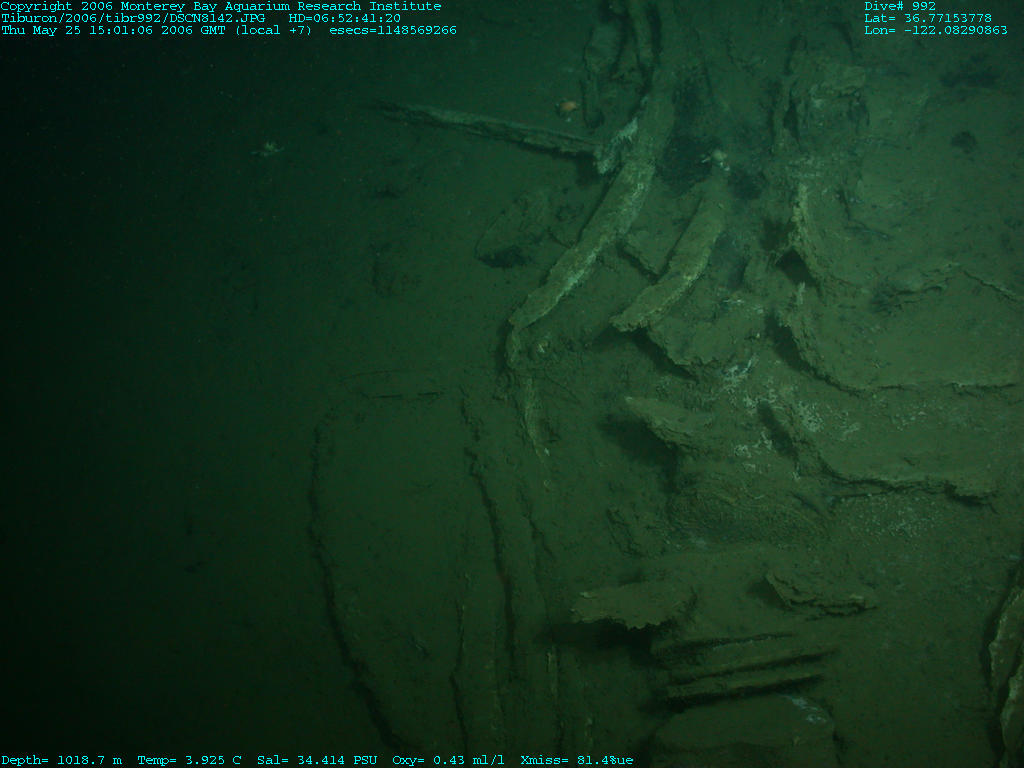The height and width of the screenshot is (768, 1024).
Task: Click the Dive# 992 label
Action: point(900,6)
